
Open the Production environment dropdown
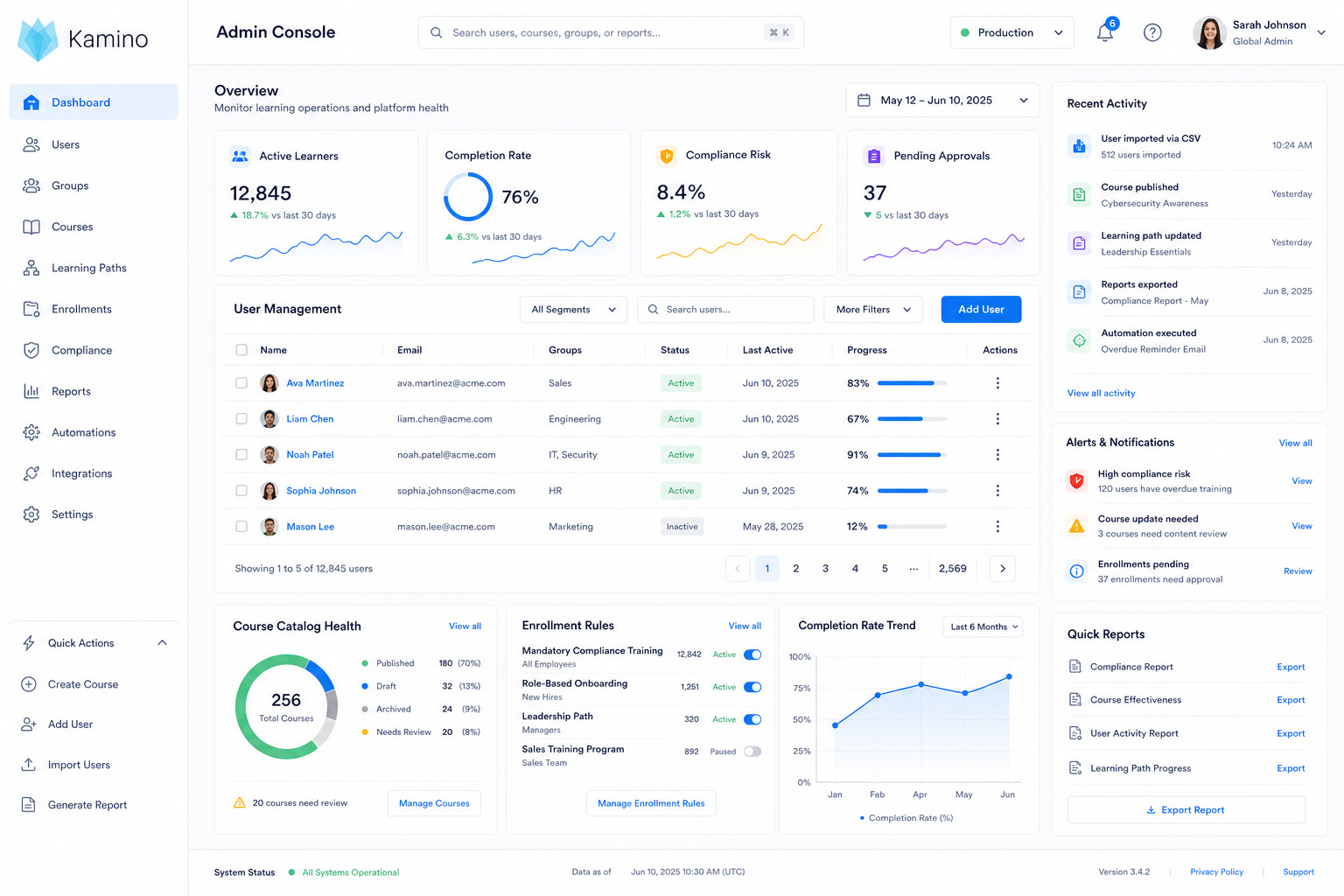coord(1011,32)
